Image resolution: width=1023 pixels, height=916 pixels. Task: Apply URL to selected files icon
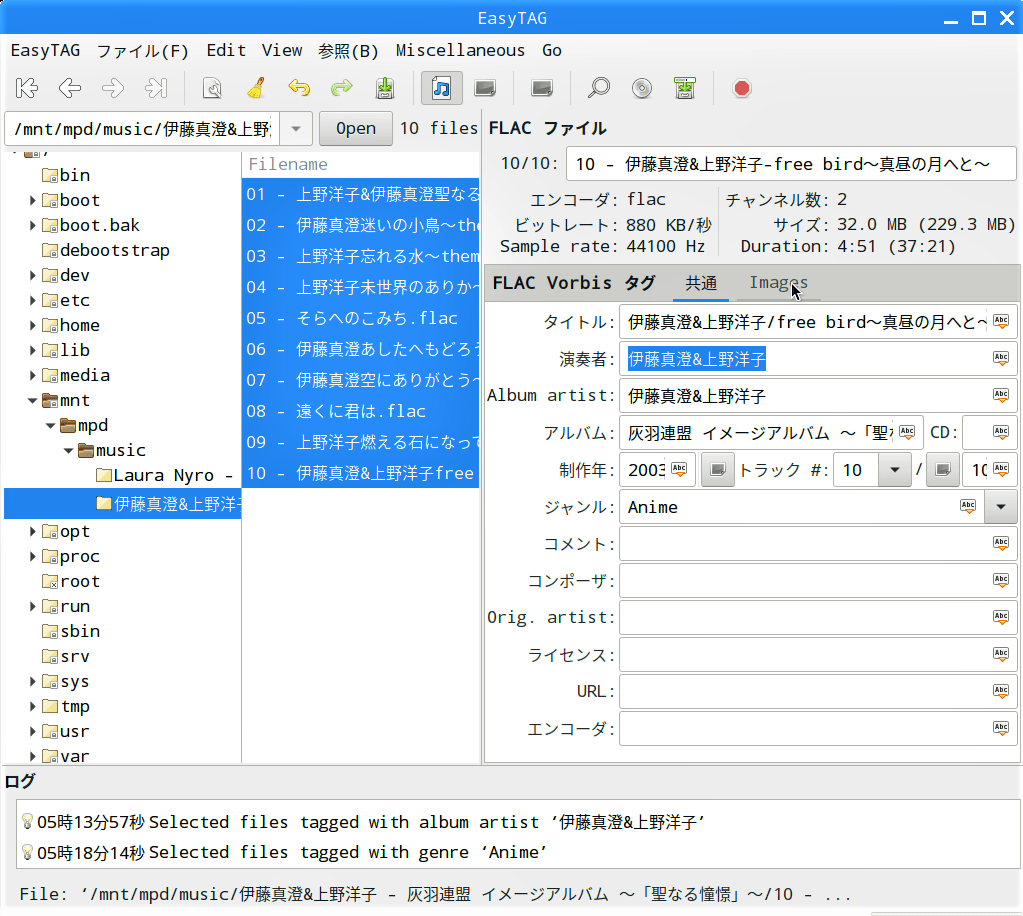tap(1001, 691)
